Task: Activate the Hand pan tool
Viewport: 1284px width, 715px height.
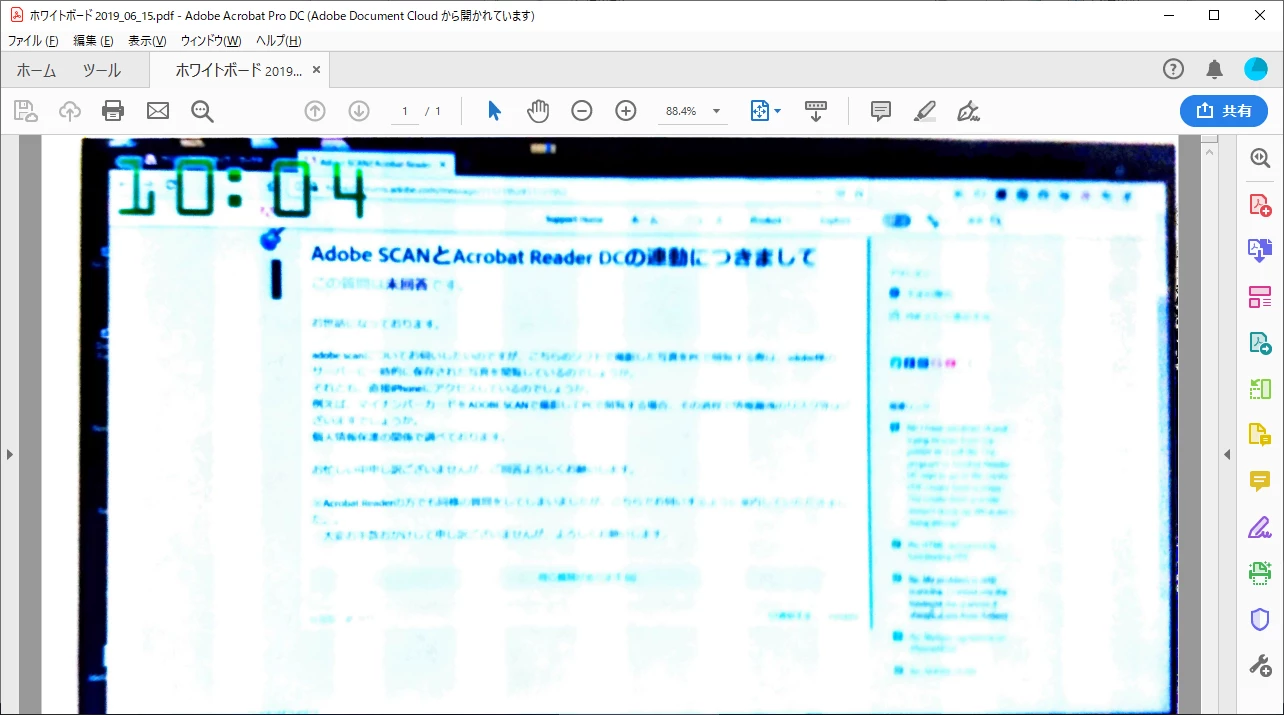Action: click(x=538, y=111)
